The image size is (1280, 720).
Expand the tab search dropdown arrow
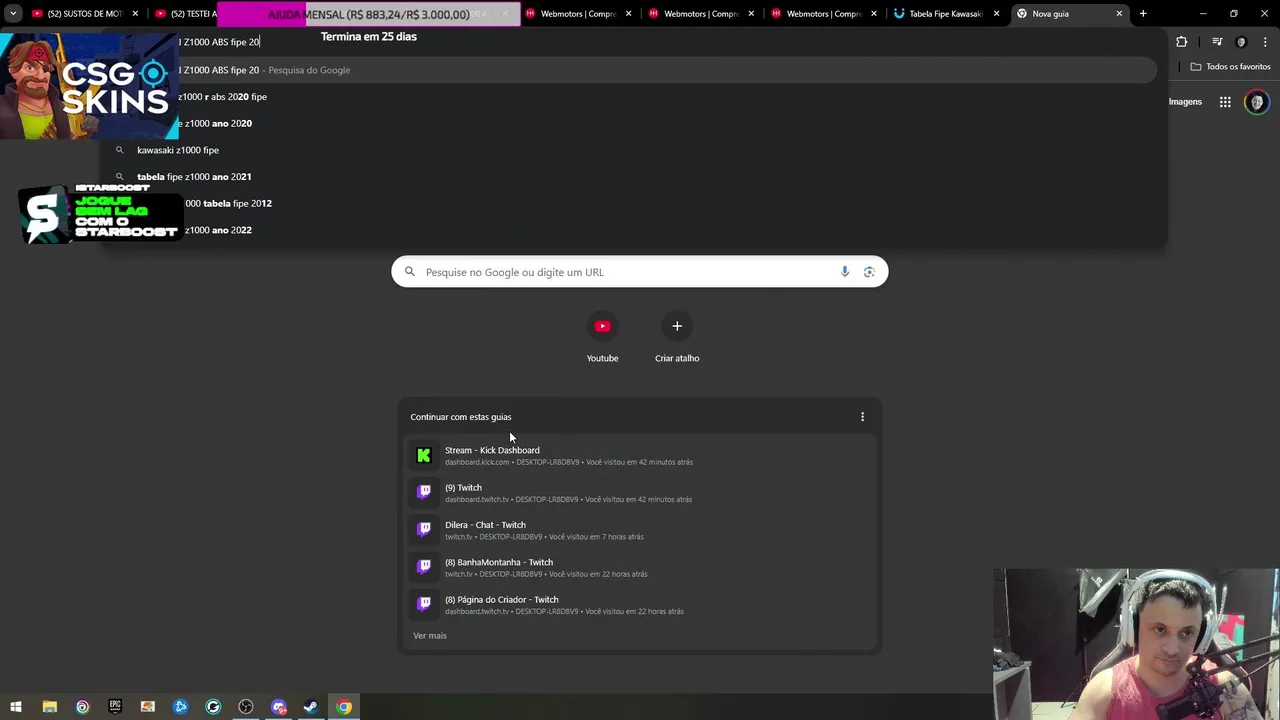point(13,14)
